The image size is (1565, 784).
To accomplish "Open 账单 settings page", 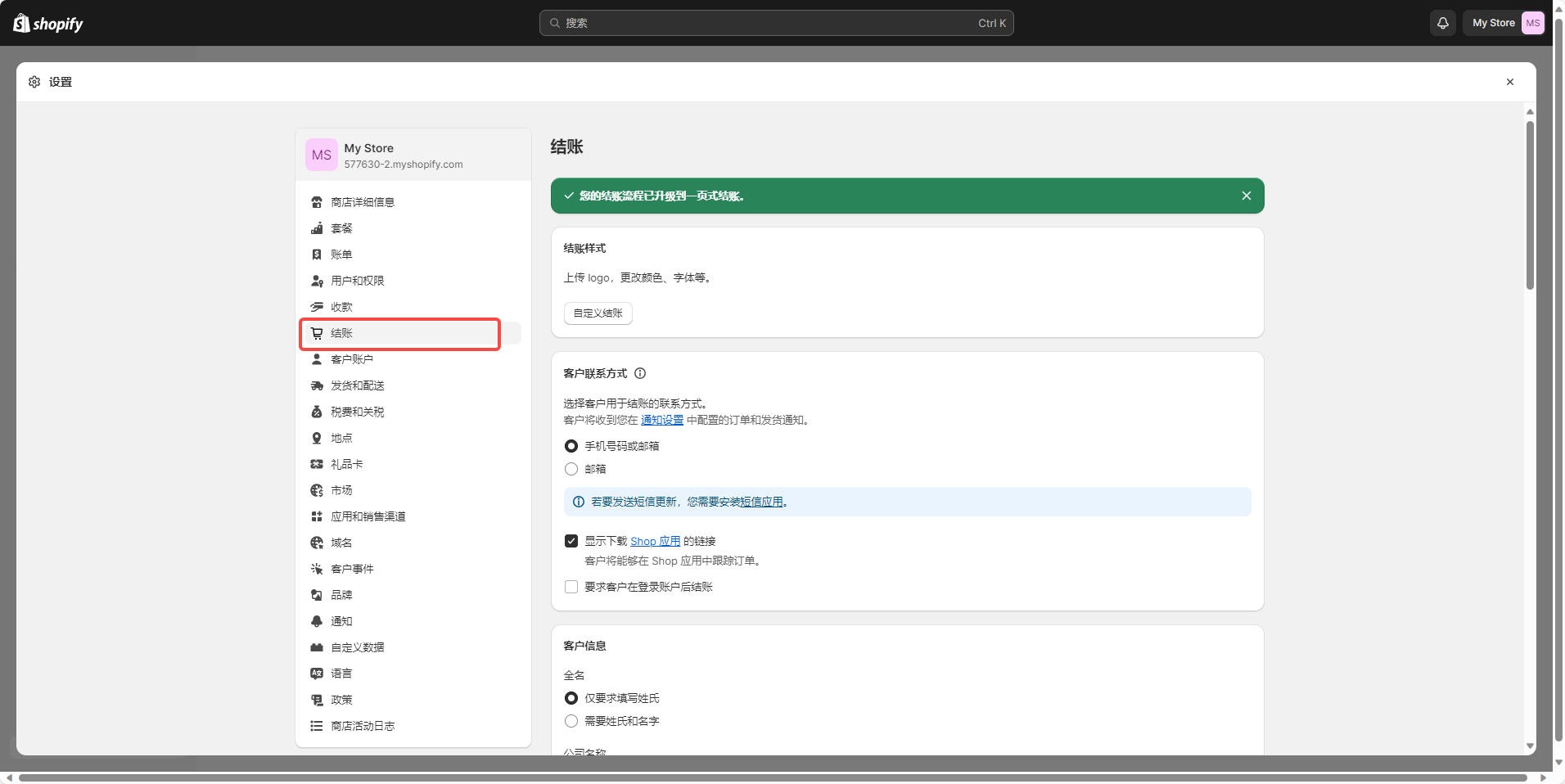I will tap(413, 255).
